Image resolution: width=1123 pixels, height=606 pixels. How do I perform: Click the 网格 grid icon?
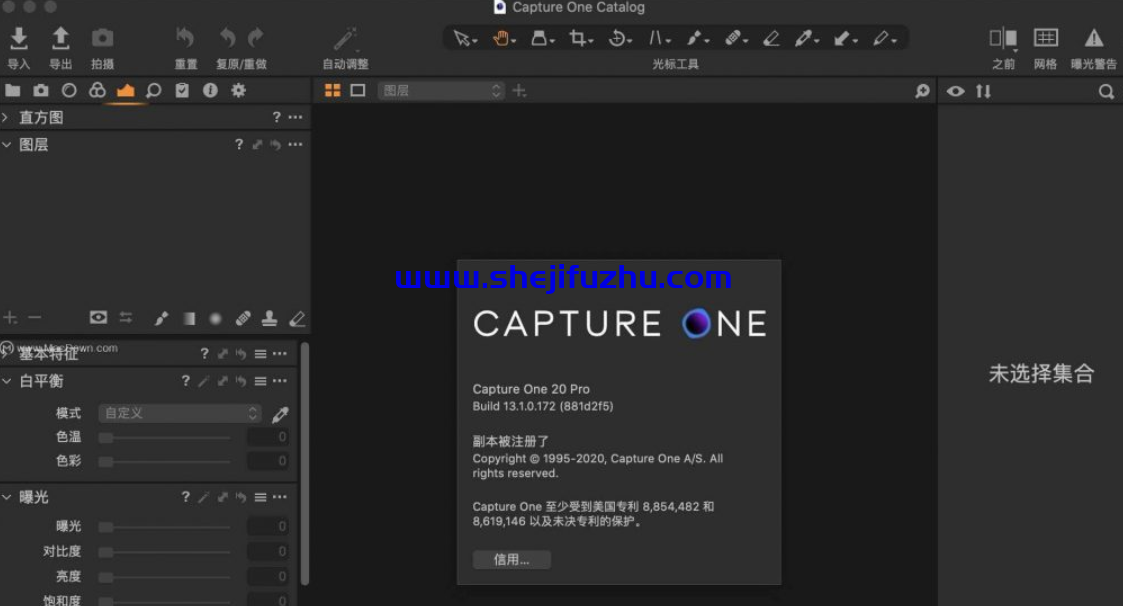click(1046, 38)
